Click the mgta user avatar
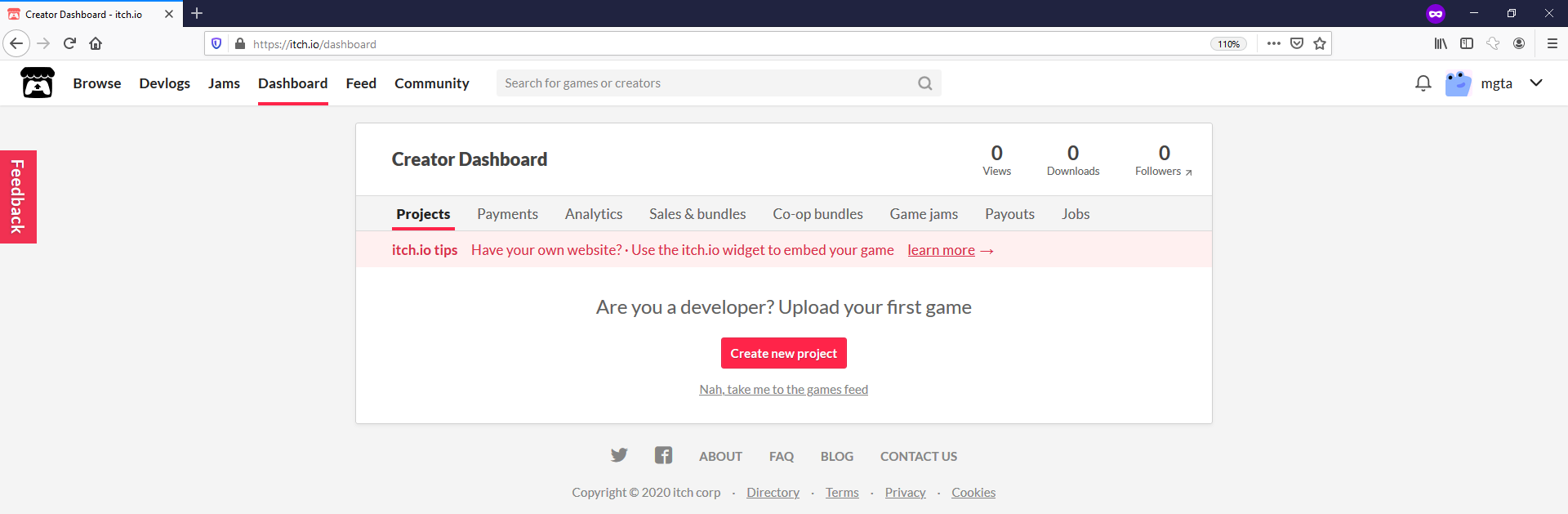The image size is (1568, 514). (1458, 83)
